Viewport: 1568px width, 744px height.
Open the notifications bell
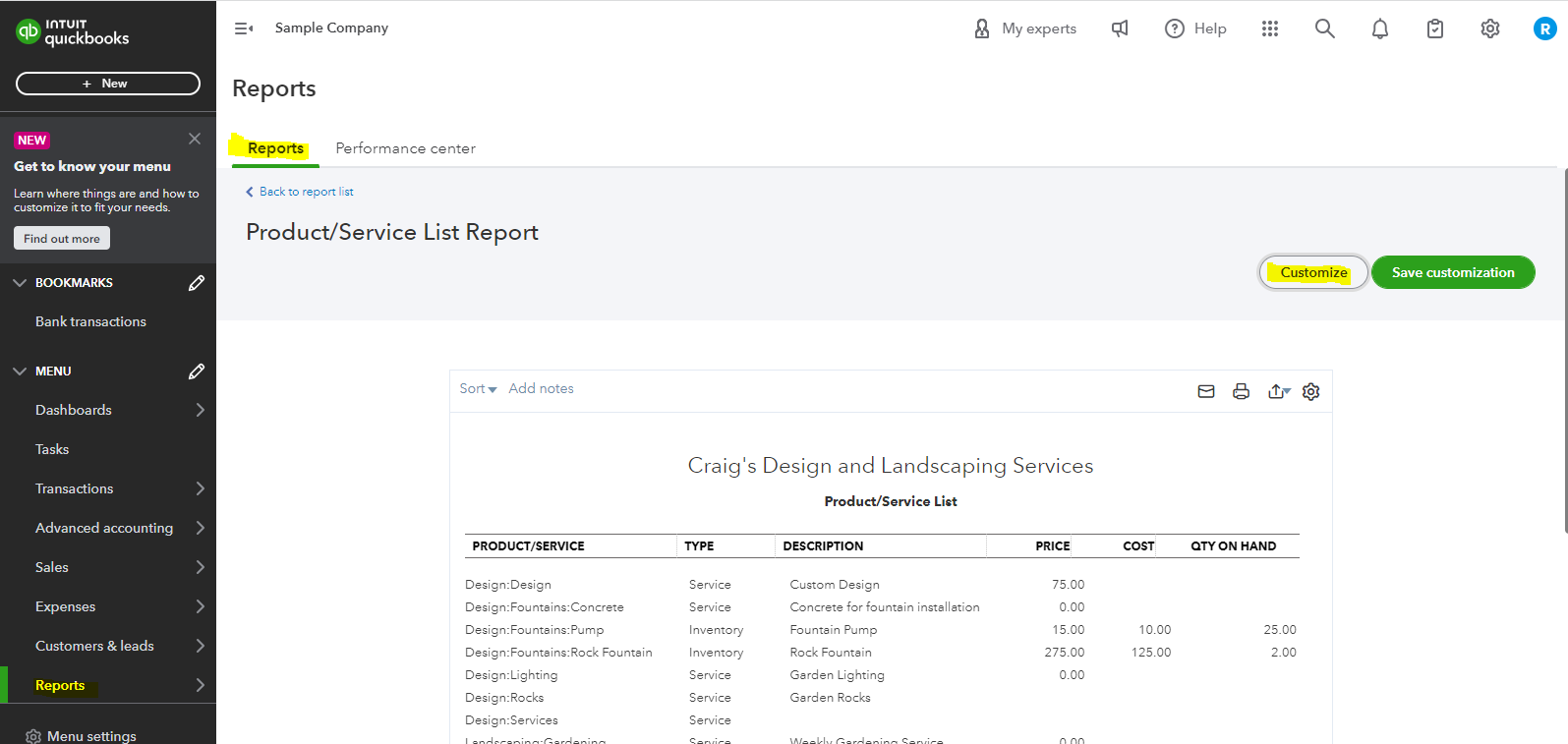[1380, 29]
